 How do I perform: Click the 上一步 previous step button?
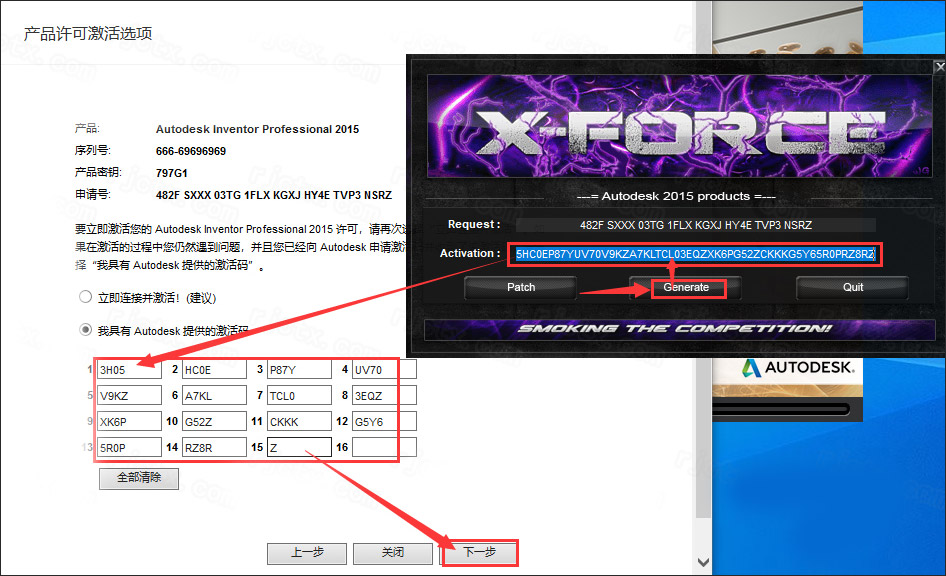tap(307, 553)
